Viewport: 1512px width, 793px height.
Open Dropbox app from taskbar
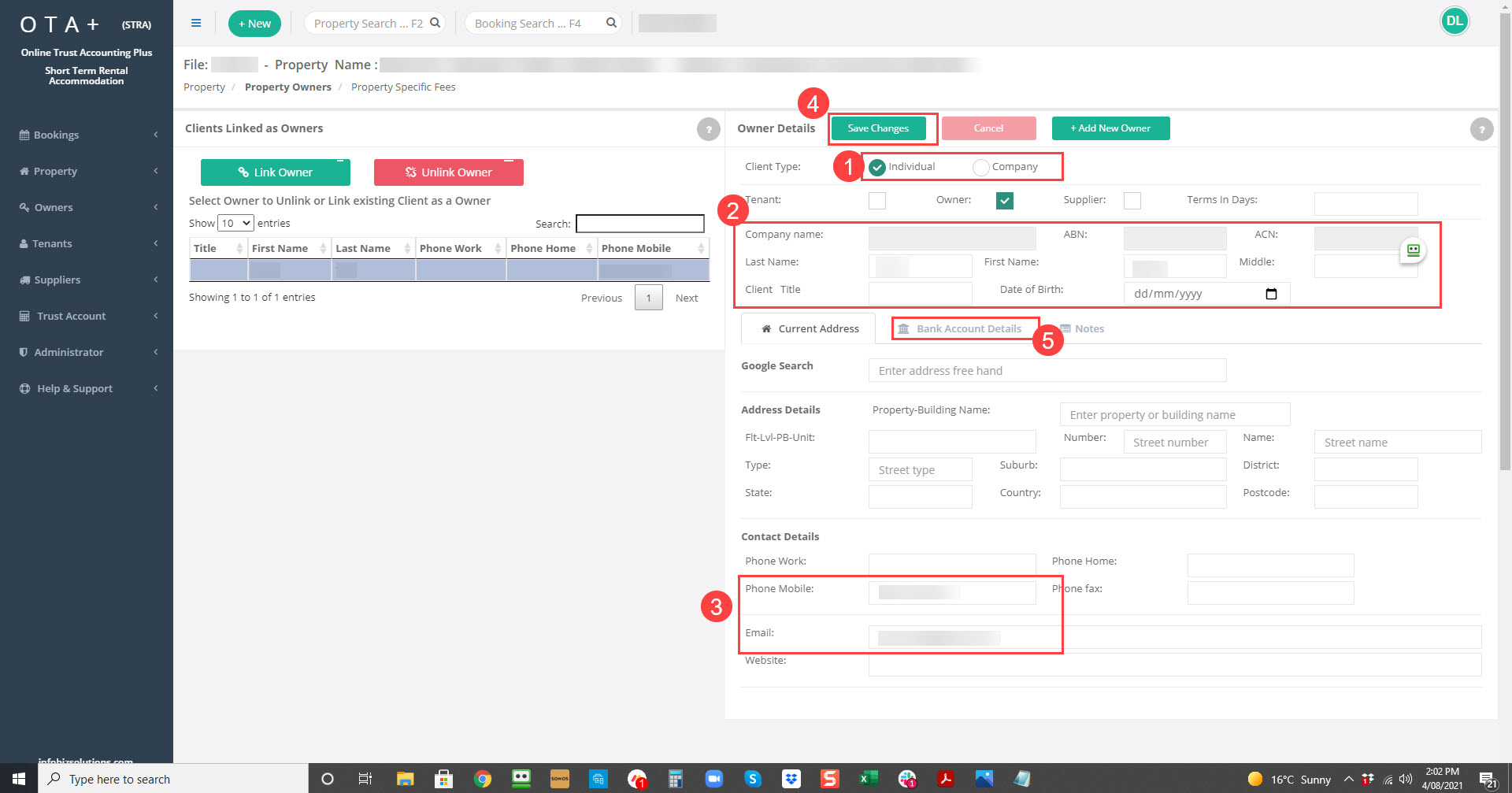pos(791,779)
